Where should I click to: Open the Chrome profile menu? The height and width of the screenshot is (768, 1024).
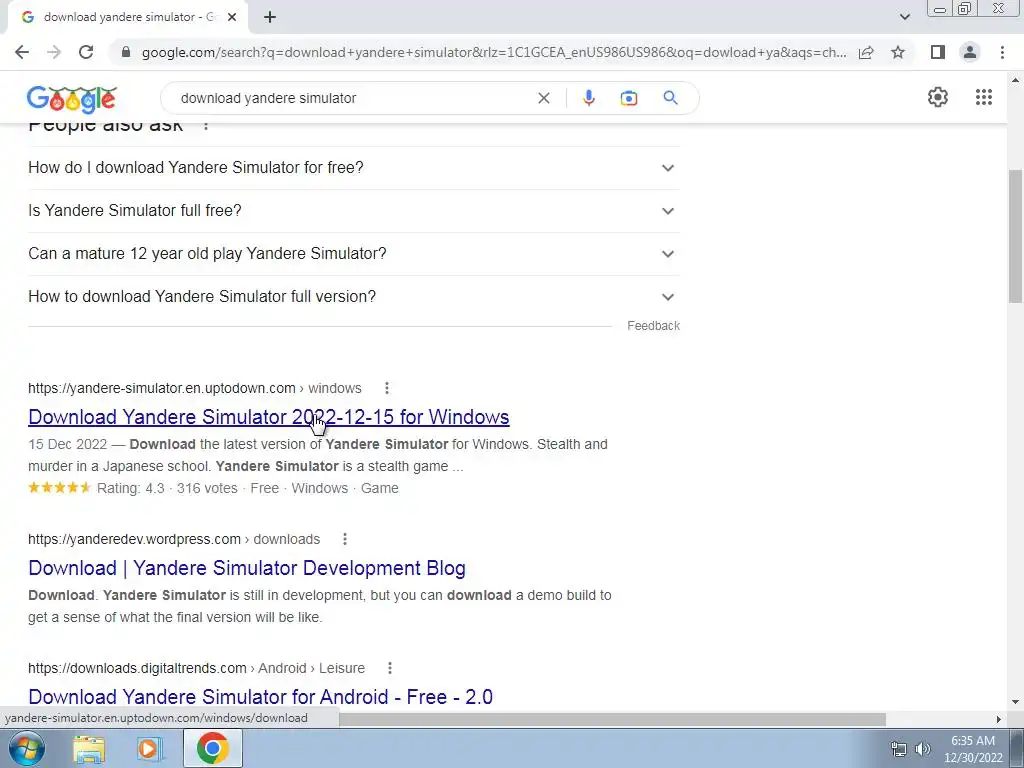[970, 52]
